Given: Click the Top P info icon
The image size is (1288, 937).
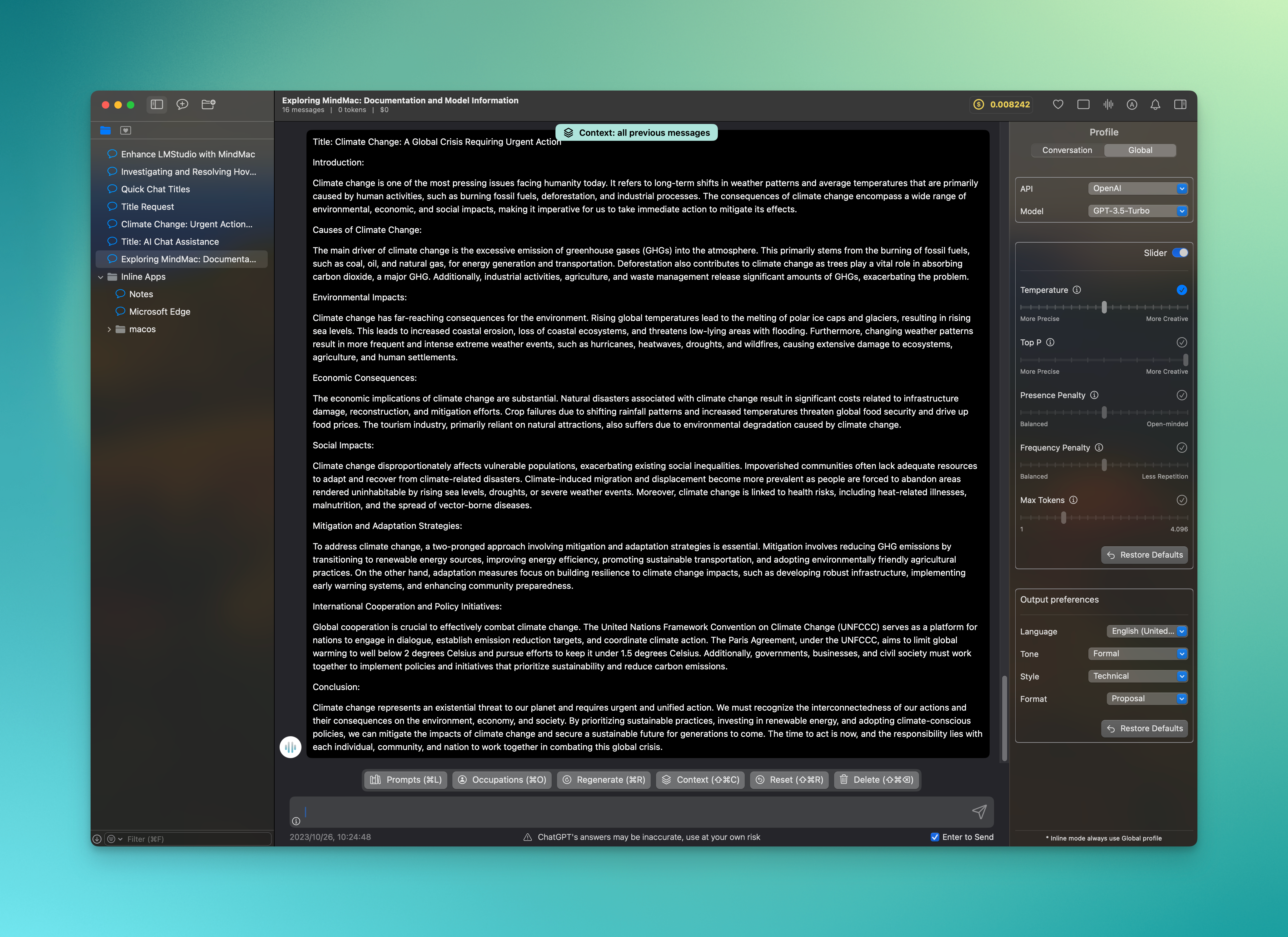Looking at the screenshot, I should [x=1050, y=342].
